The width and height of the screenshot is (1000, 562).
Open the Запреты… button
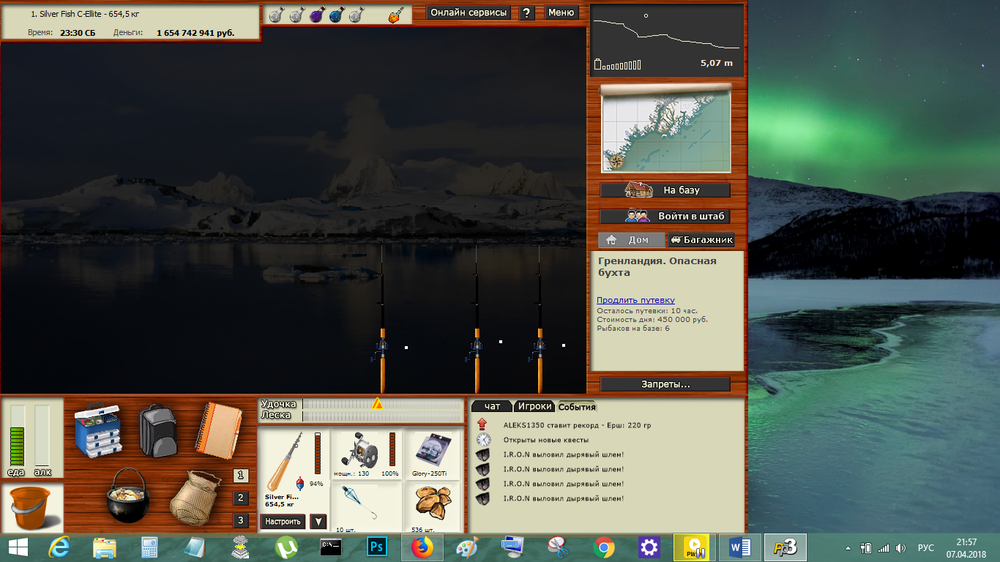tap(665, 384)
